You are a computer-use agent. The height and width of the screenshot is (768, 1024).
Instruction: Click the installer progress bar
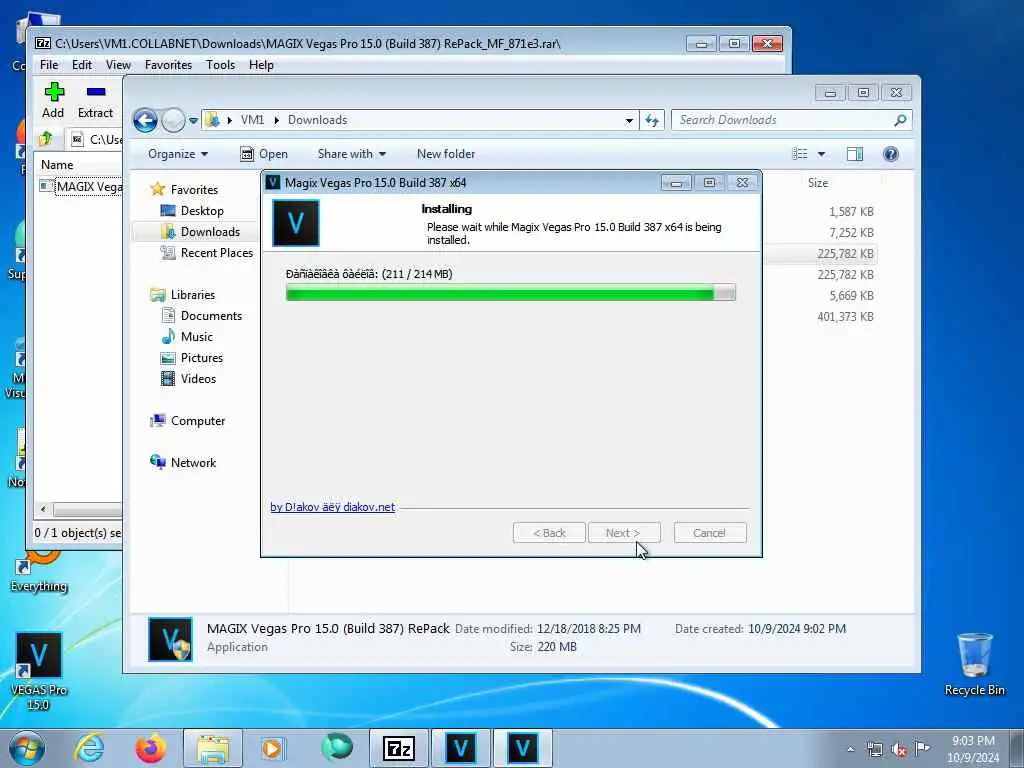click(511, 293)
